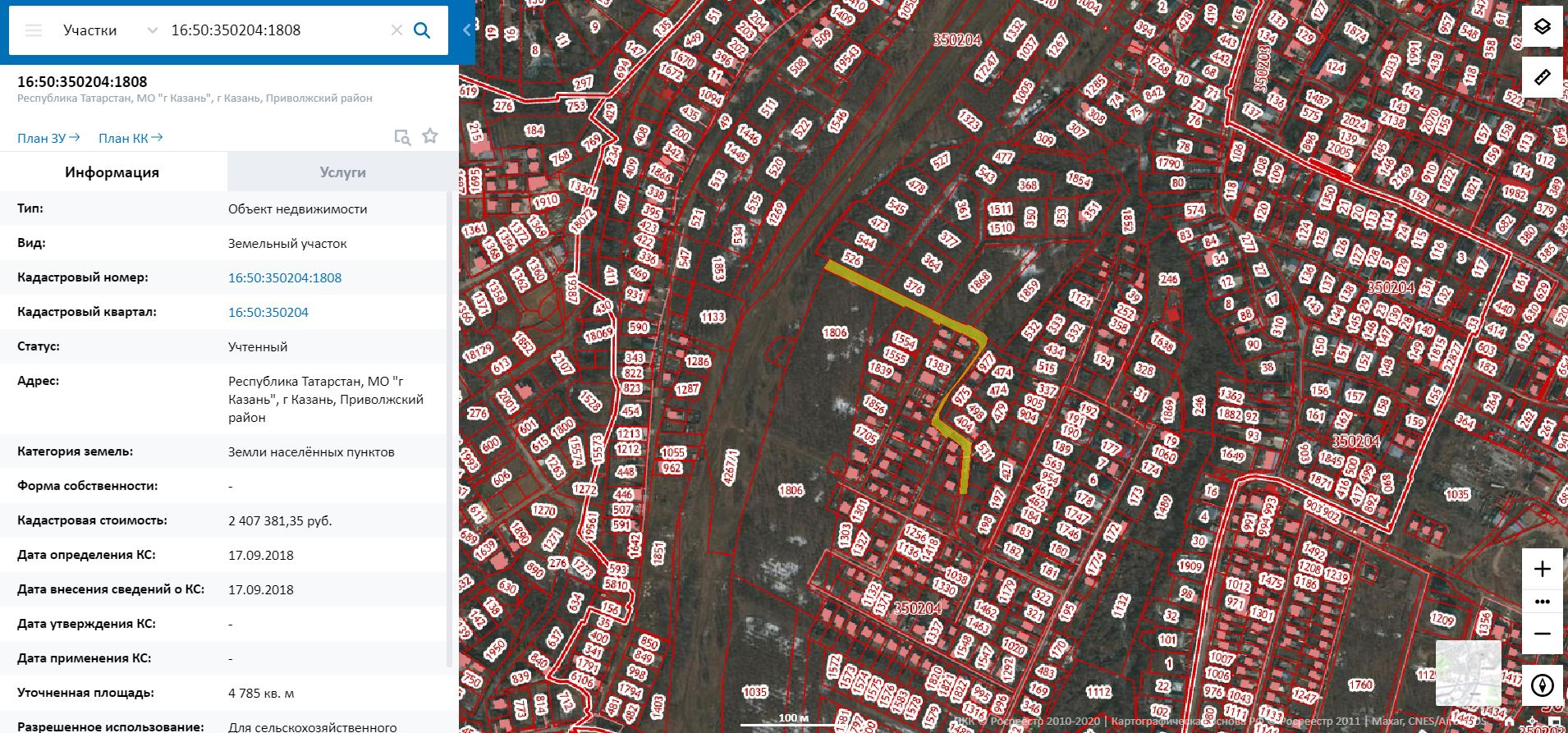Image resolution: width=1568 pixels, height=733 pixels.
Task: Click the search field with cadastral number
Action: coord(271,30)
